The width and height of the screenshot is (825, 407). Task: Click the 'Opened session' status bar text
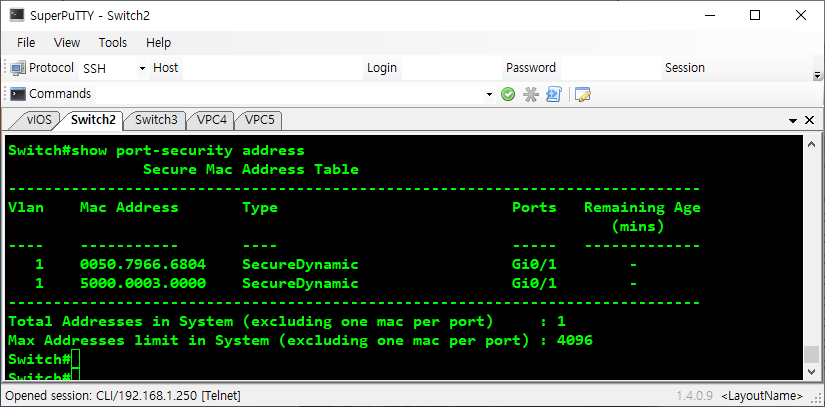(123, 395)
